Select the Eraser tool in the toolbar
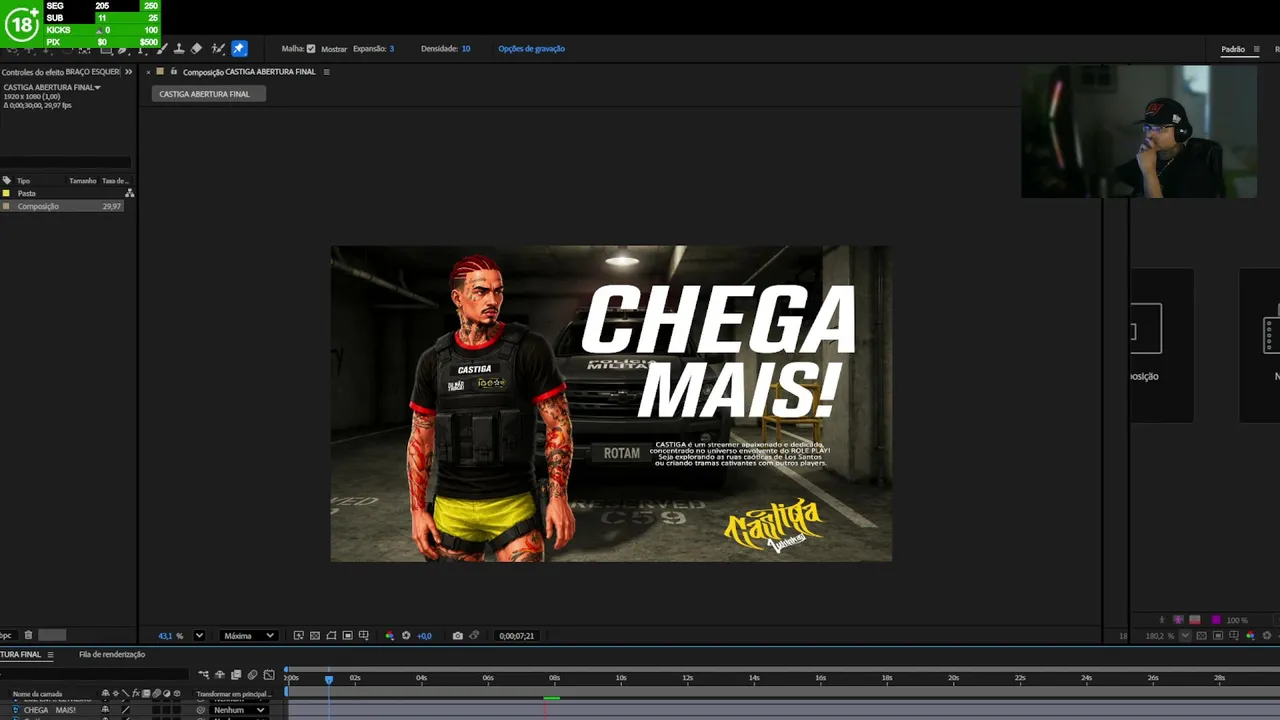Image resolution: width=1280 pixels, height=720 pixels. click(196, 48)
